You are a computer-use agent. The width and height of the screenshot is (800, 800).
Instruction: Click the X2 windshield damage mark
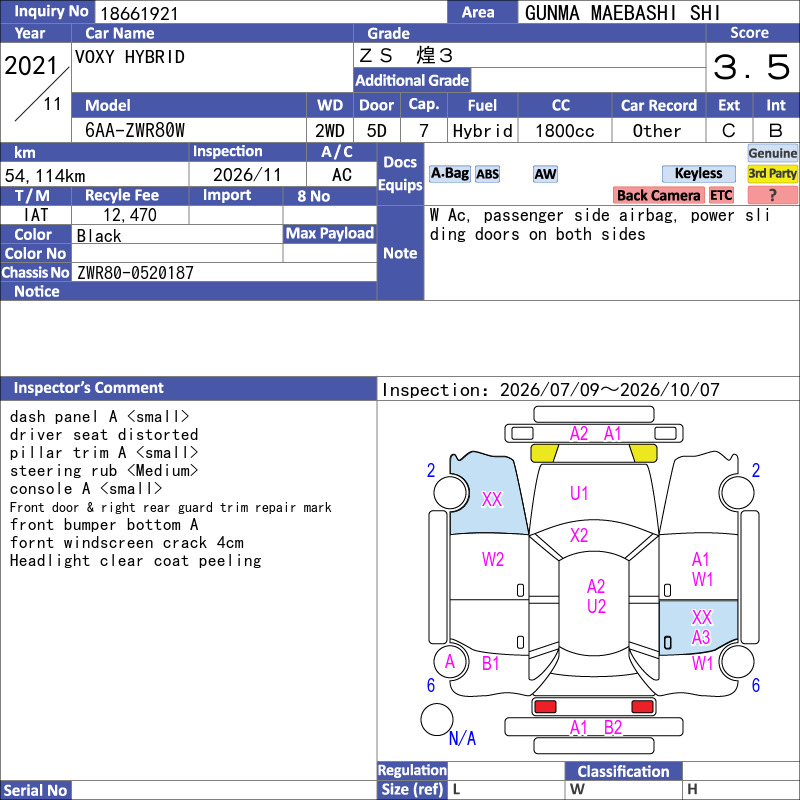(579, 535)
